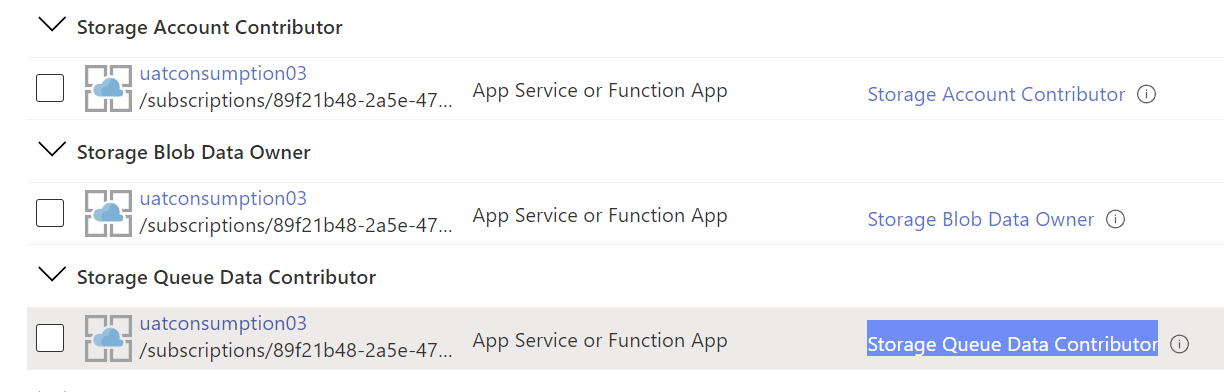1224x392 pixels.
Task: Check the box in the Storage Account Contributor row
Action: coord(50,88)
